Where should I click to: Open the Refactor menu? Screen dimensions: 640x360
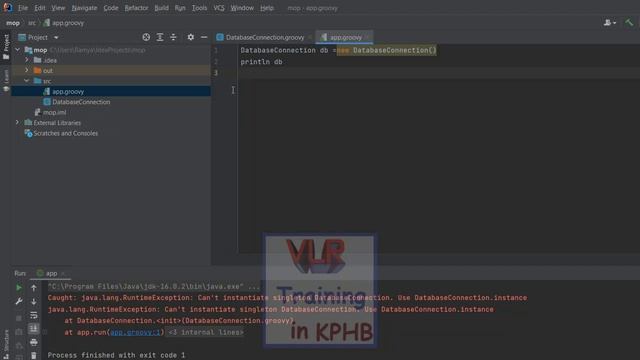coord(136,8)
